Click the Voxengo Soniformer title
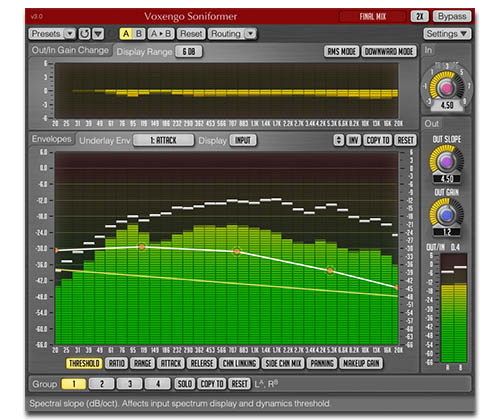This screenshot has height=420, width=500. point(191,16)
